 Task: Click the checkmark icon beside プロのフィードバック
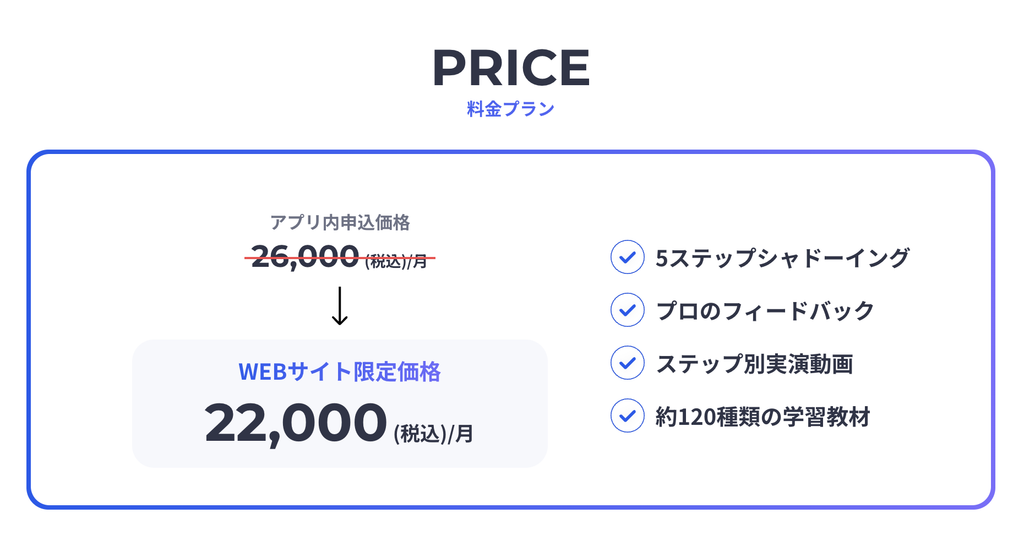[627, 310]
